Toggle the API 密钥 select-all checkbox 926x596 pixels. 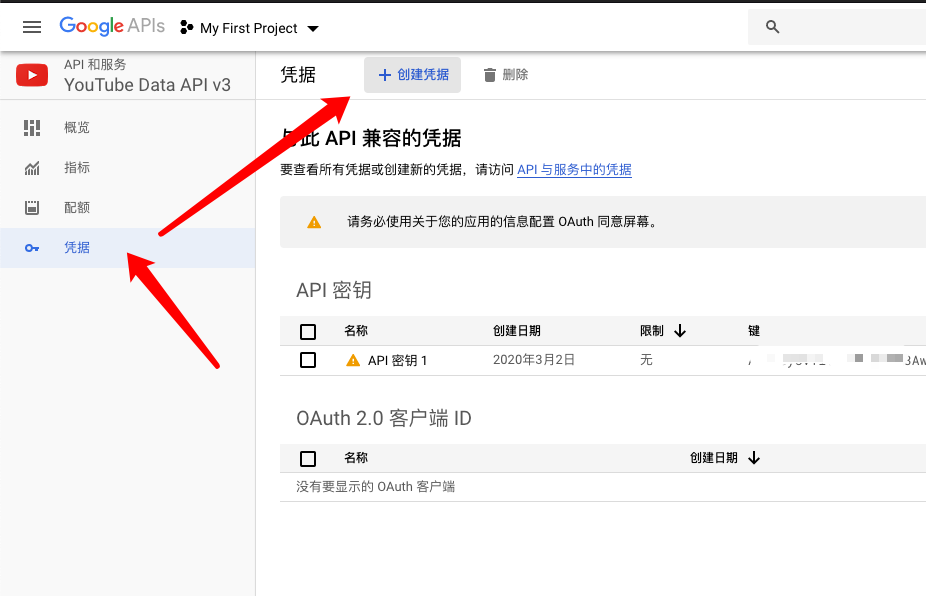(308, 331)
